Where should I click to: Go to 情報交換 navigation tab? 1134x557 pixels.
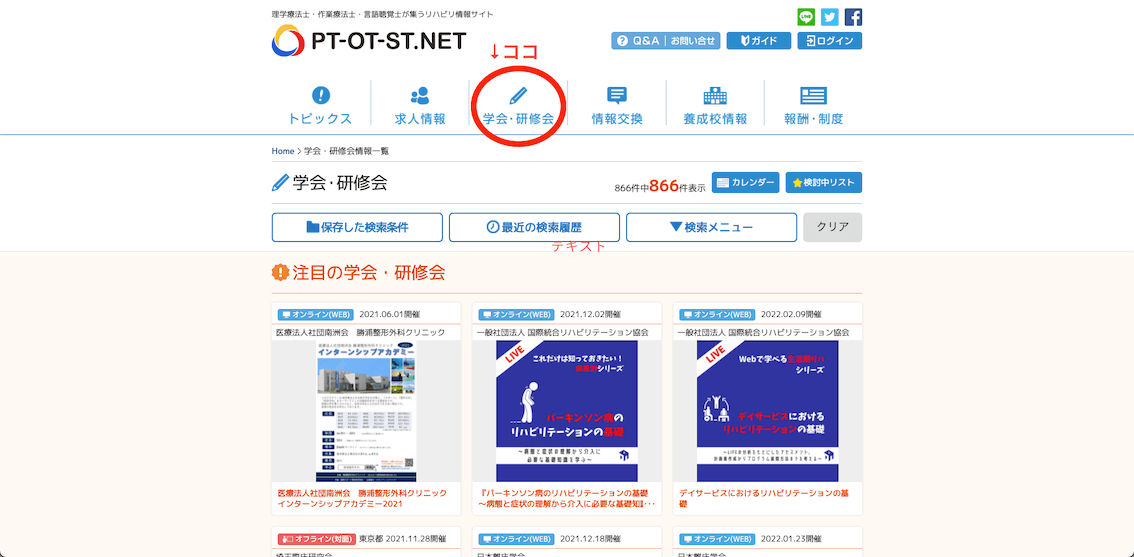(x=617, y=106)
